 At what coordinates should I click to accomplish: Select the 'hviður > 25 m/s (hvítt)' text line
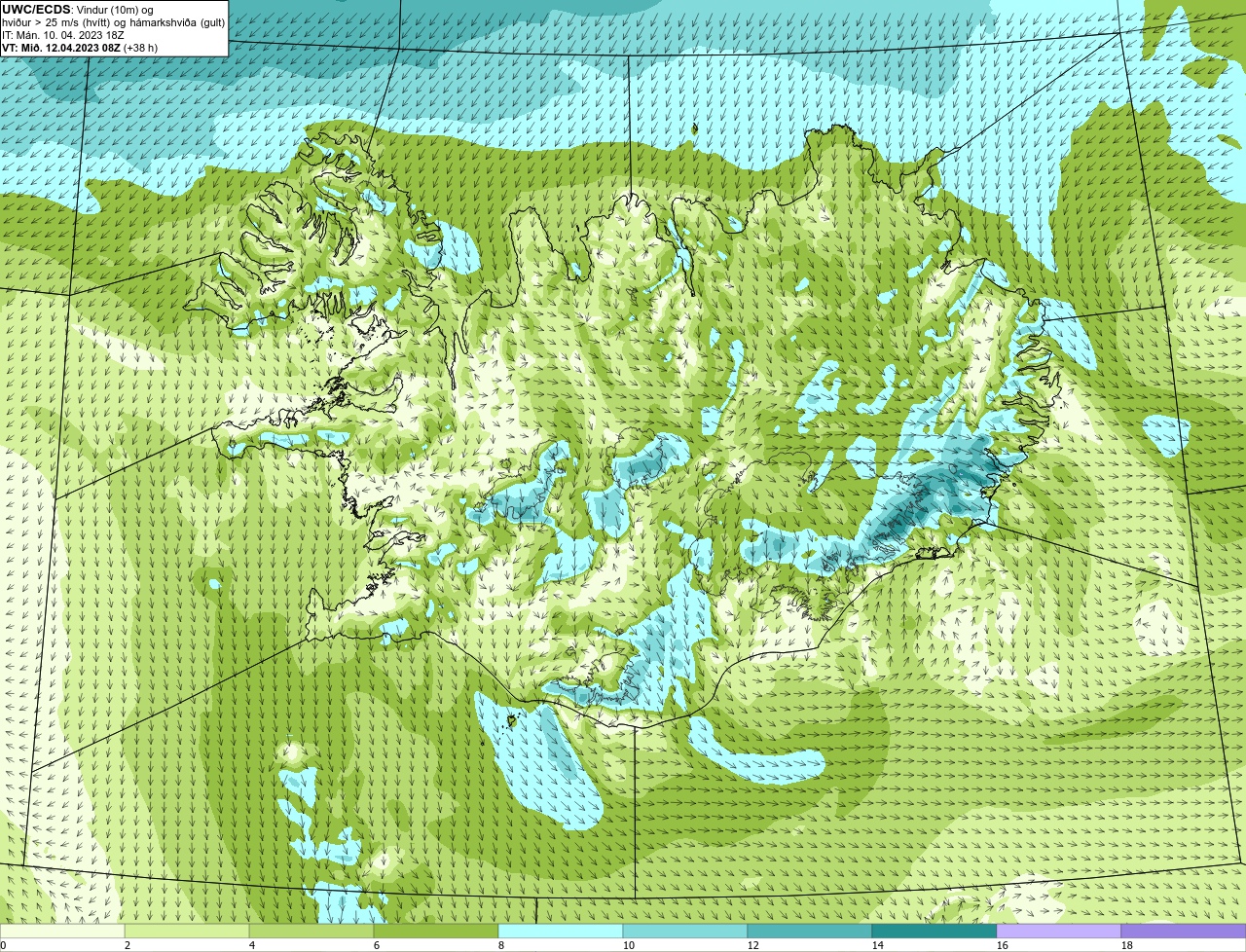tap(113, 22)
